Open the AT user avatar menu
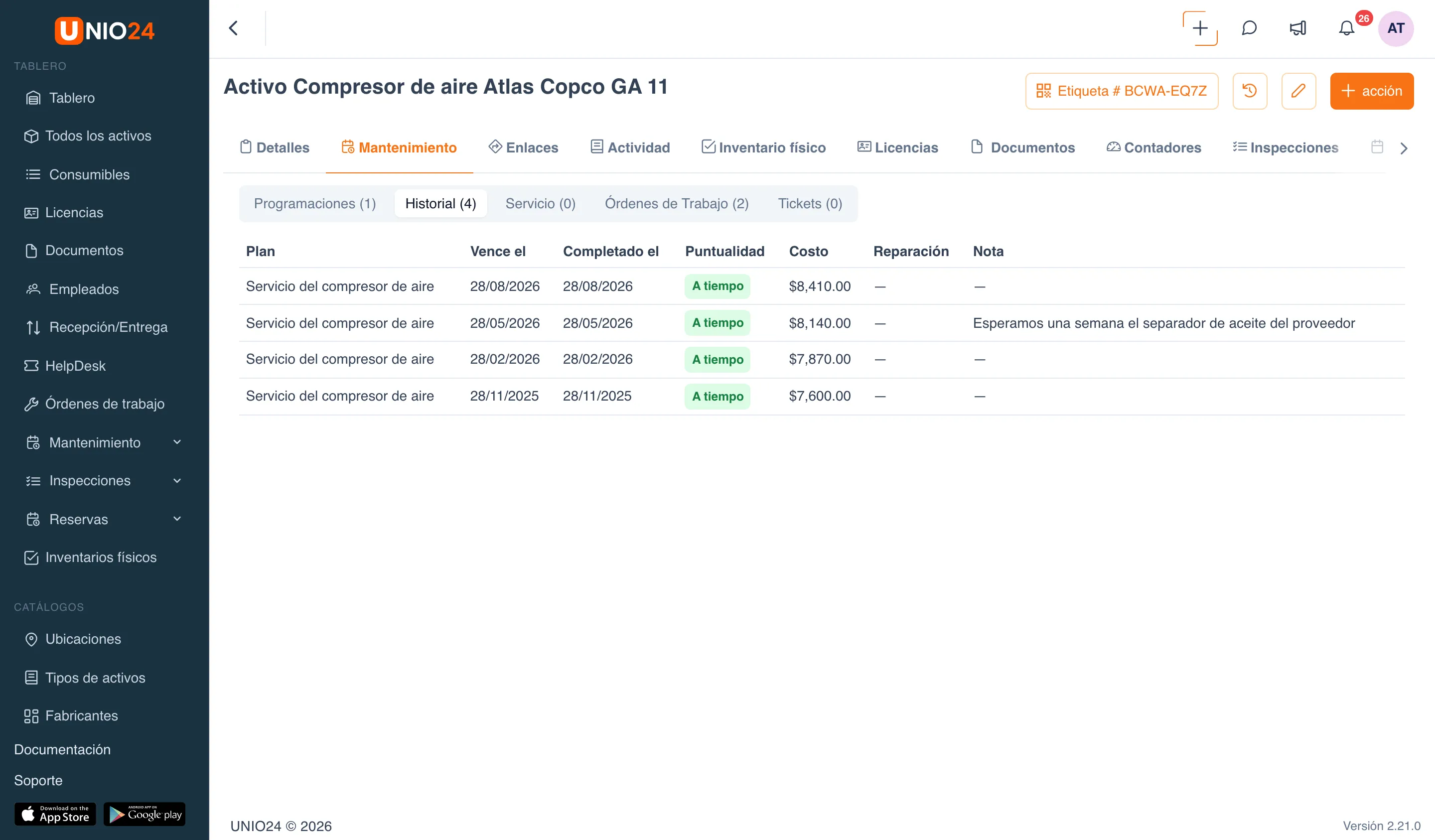 (1396, 28)
